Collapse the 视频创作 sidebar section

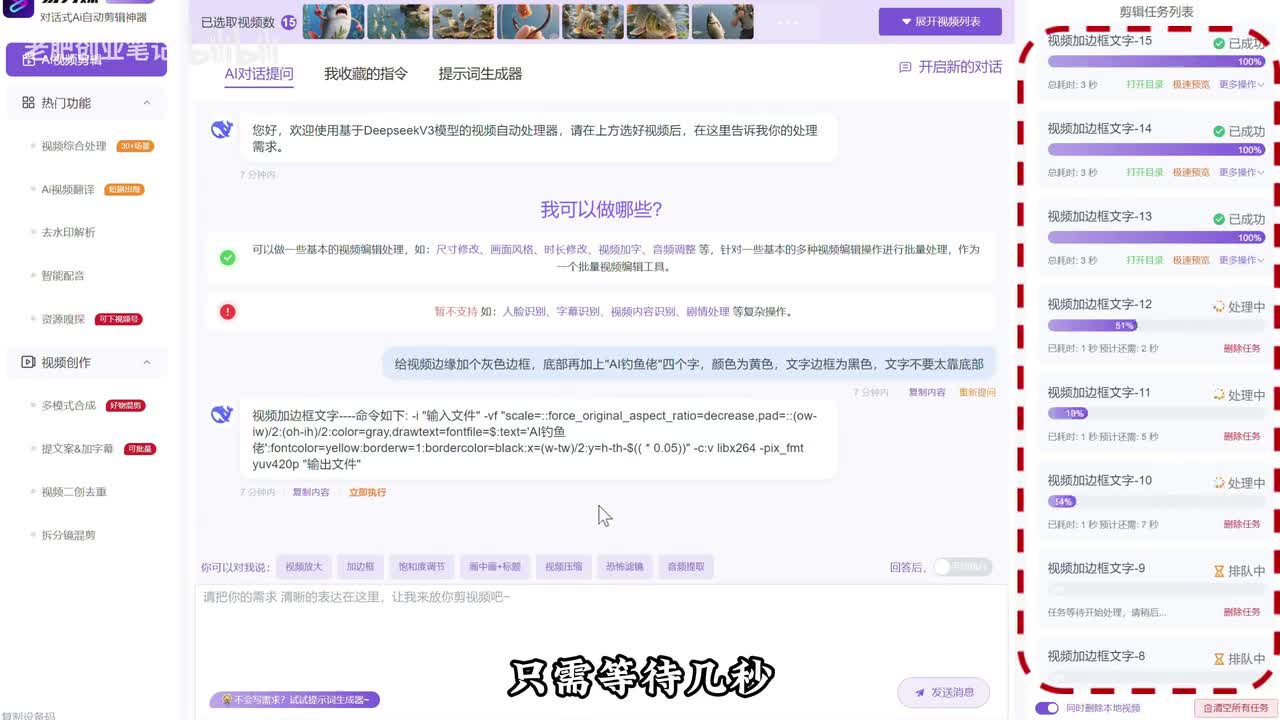[147, 362]
